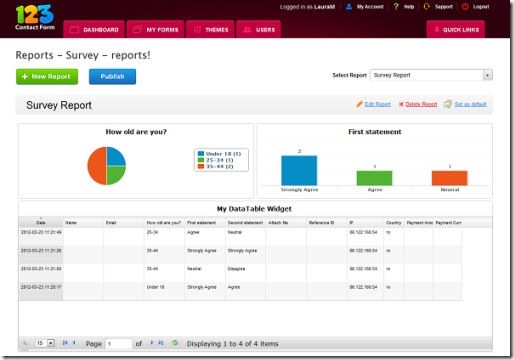Click the Delete Report link
Viewport: 514px width, 360px height.
(421, 104)
